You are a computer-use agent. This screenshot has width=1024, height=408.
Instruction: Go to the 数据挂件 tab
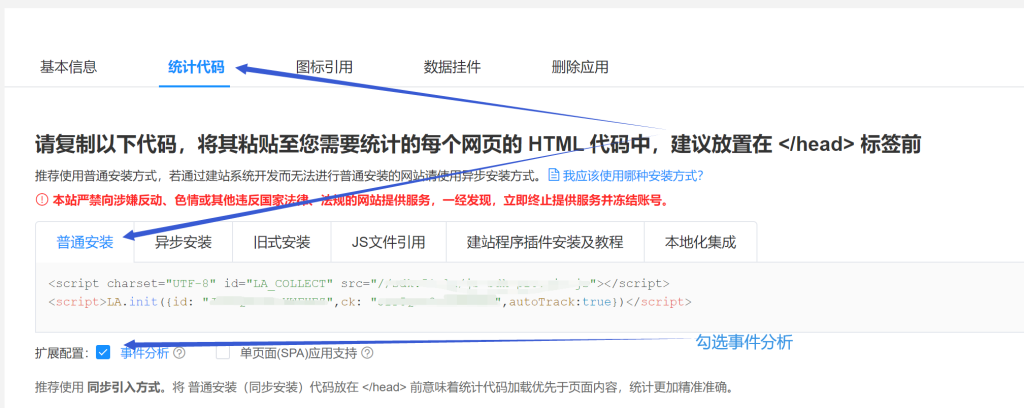[x=452, y=67]
